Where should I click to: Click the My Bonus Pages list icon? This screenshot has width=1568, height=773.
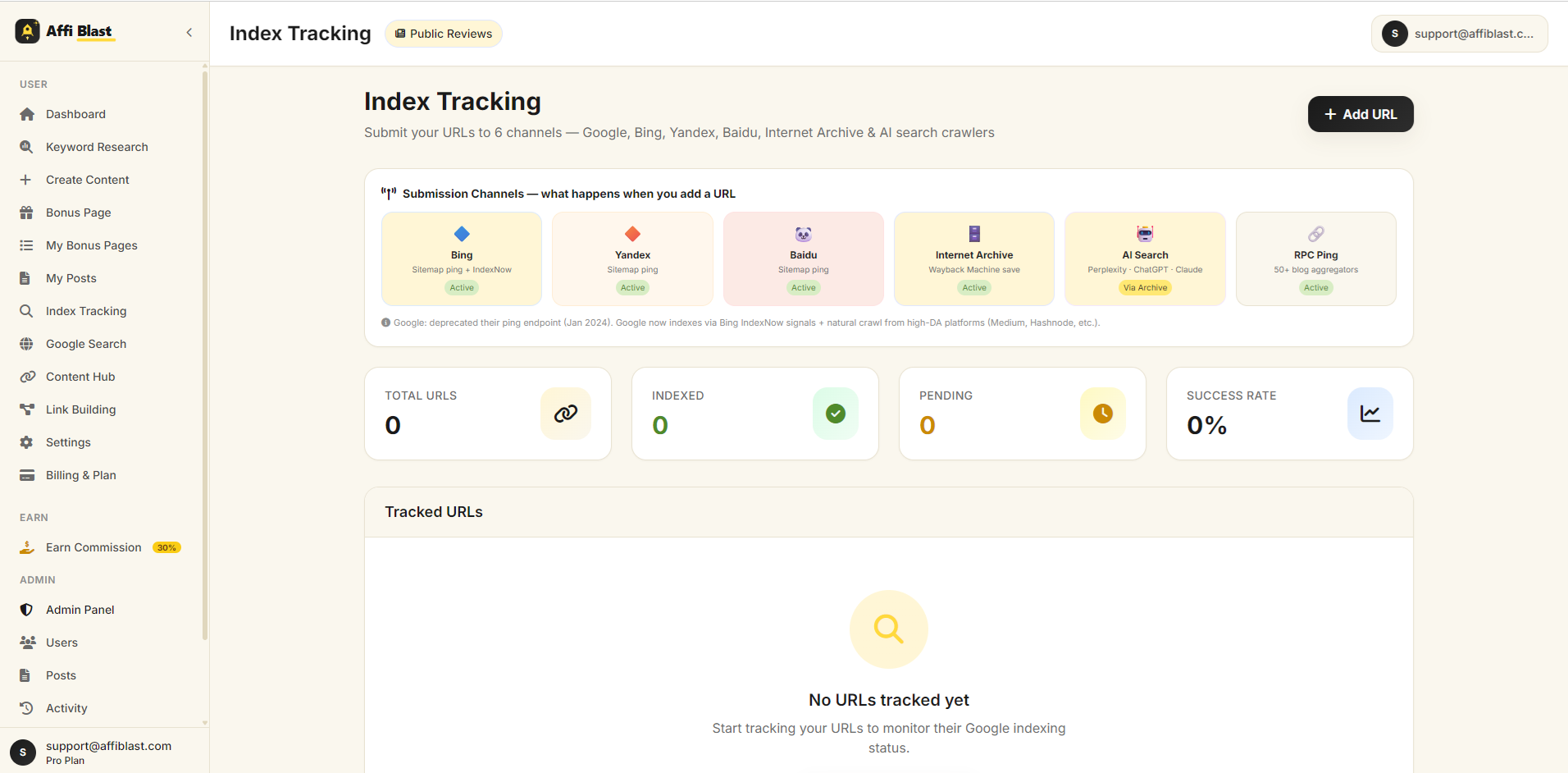click(x=26, y=245)
